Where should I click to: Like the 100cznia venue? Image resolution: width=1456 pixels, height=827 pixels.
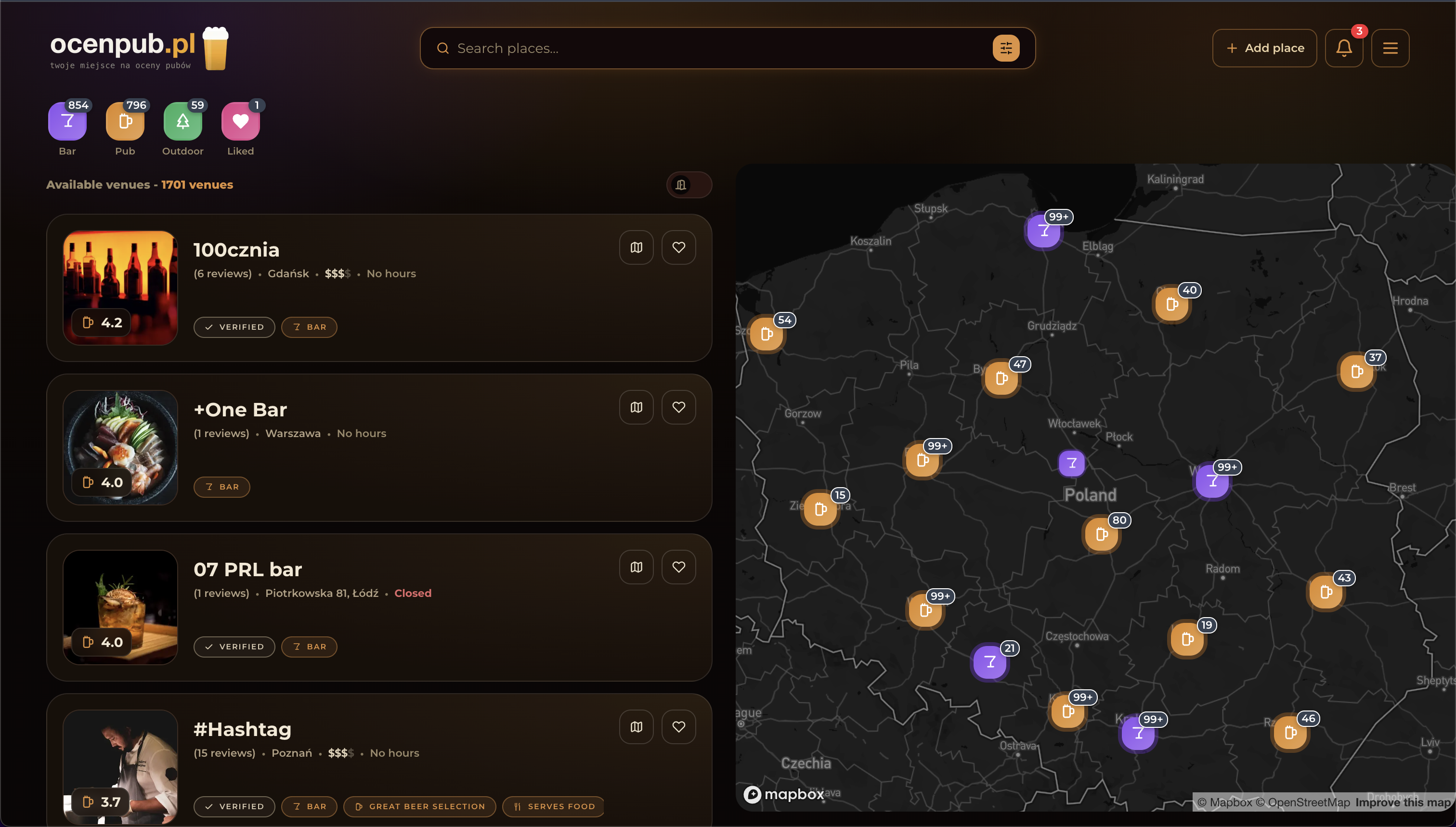[x=678, y=247]
